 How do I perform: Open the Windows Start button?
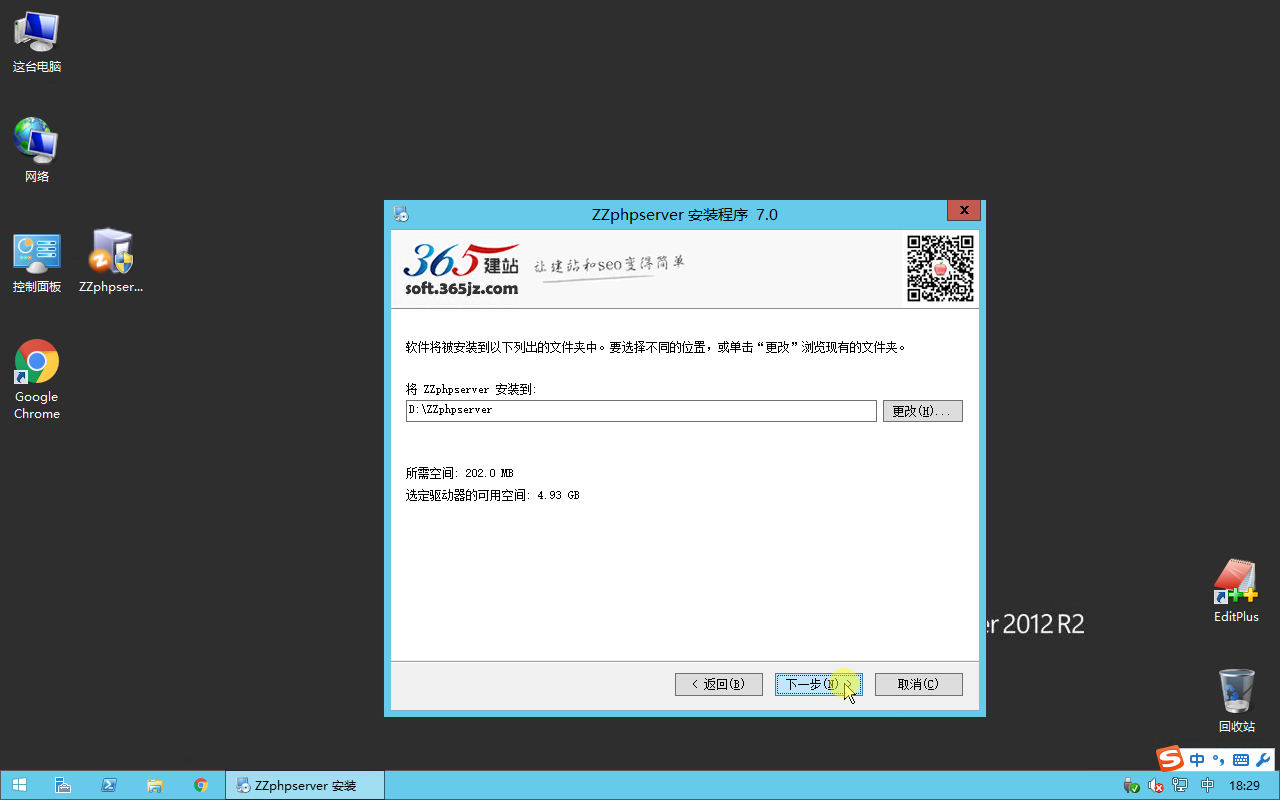tap(19, 785)
